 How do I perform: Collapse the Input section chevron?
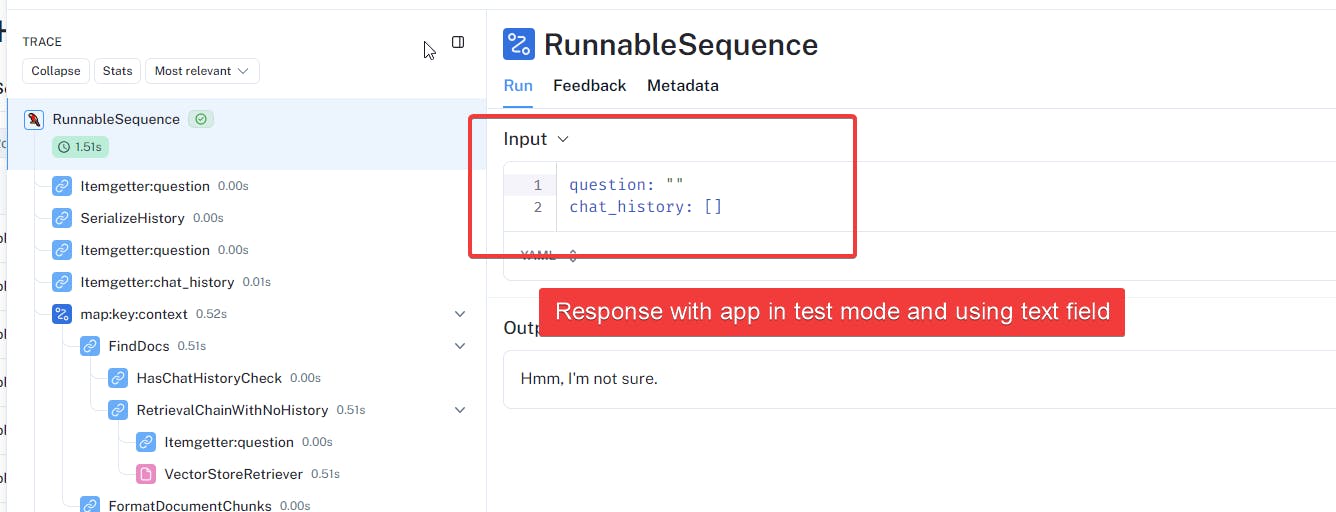click(x=563, y=140)
